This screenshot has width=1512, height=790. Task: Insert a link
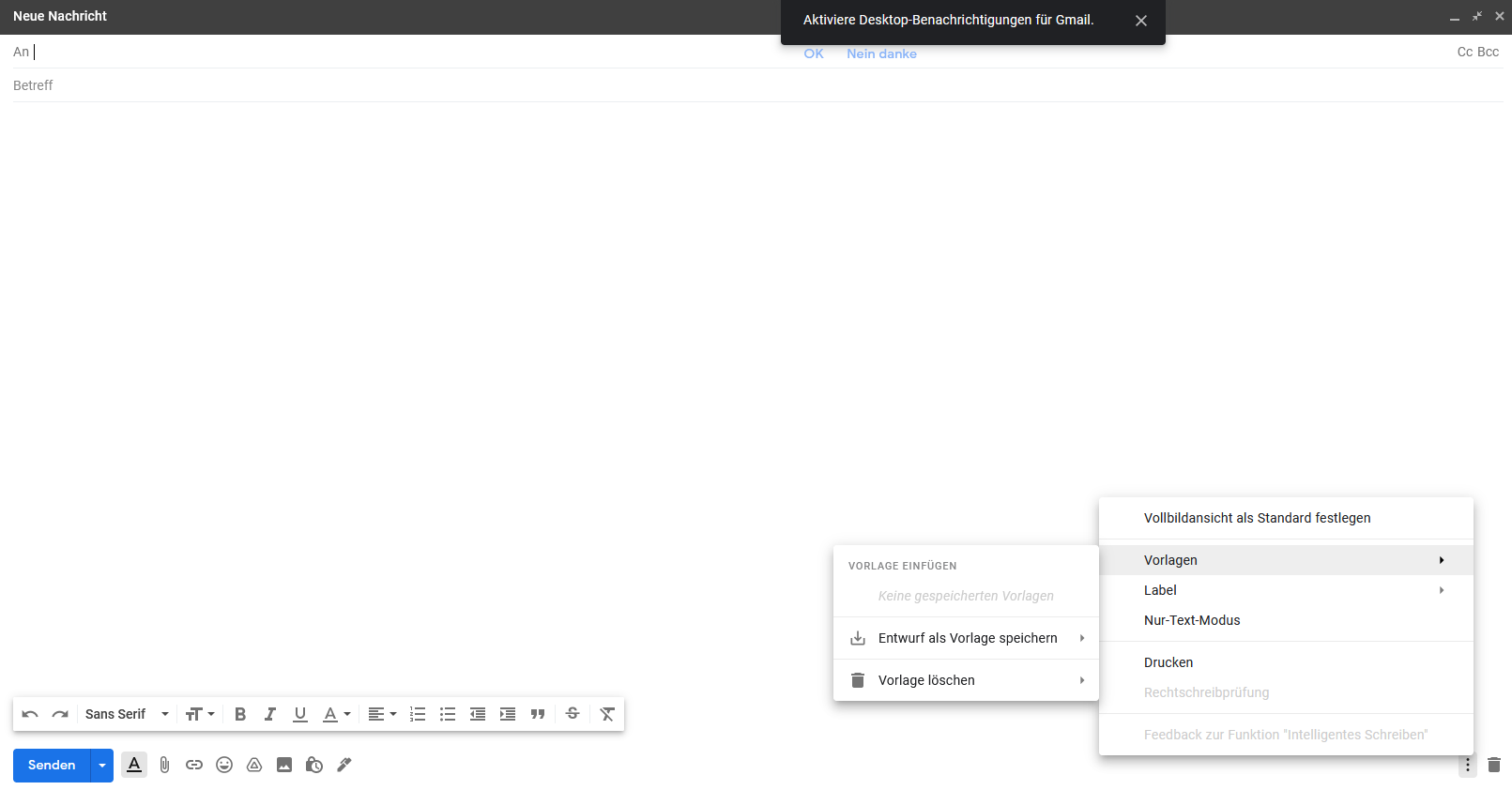pyautogui.click(x=194, y=766)
